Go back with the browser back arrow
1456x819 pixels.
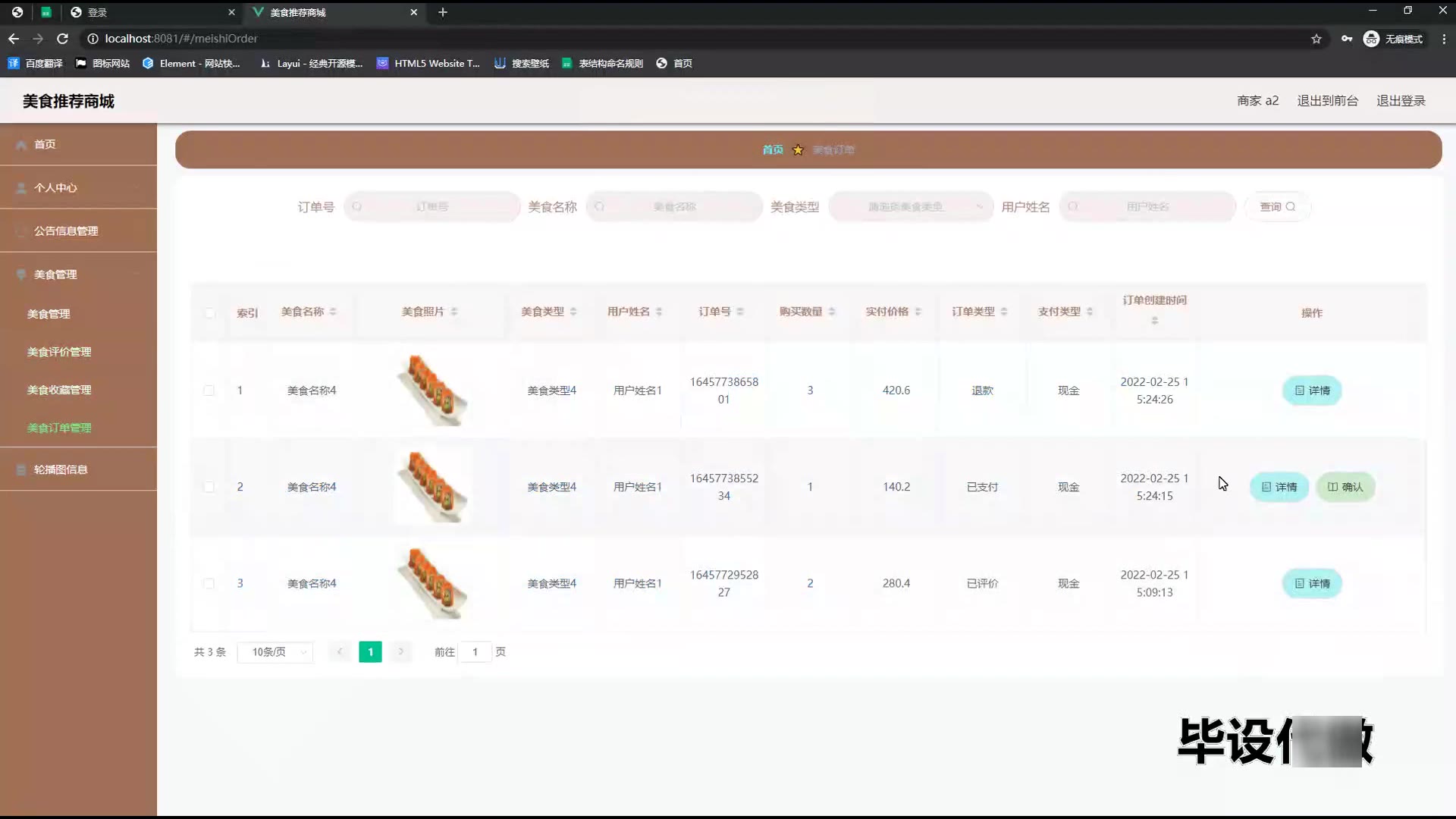point(14,39)
